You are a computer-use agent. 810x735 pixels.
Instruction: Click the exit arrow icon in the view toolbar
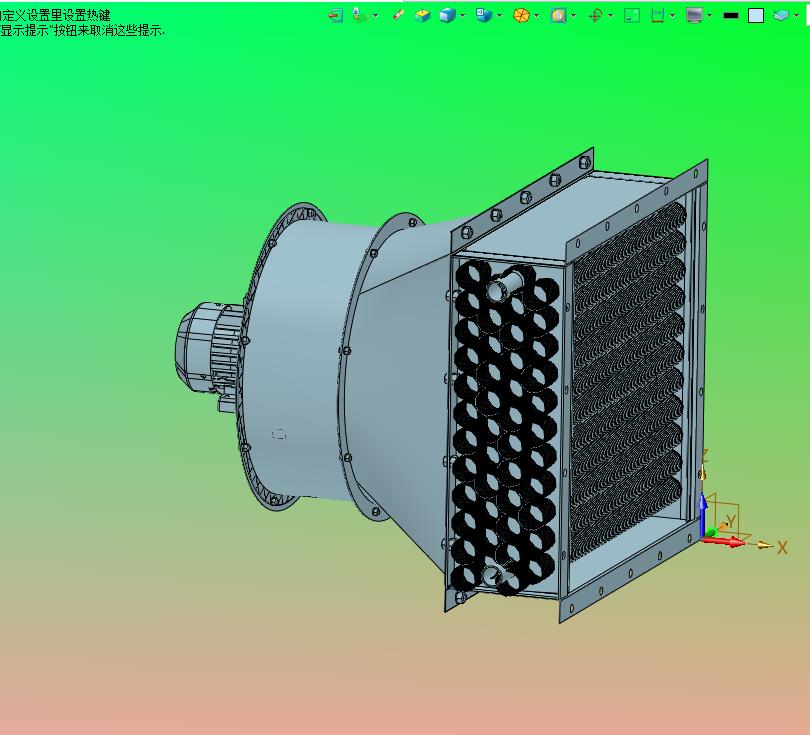pos(335,15)
